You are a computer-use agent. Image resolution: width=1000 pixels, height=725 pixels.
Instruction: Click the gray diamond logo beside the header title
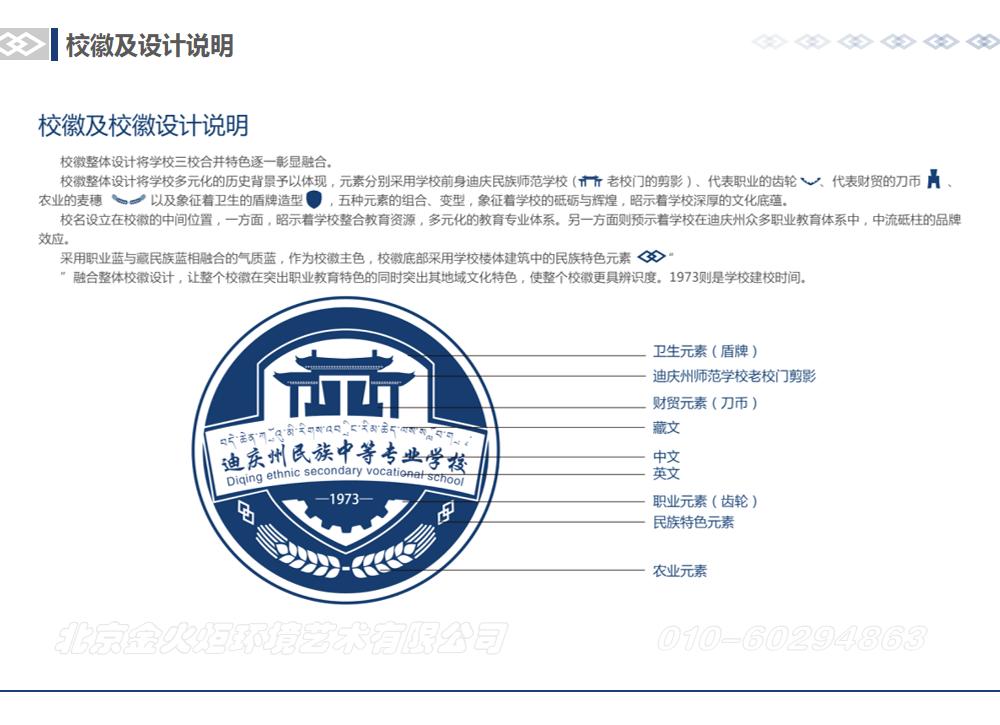coord(23,44)
